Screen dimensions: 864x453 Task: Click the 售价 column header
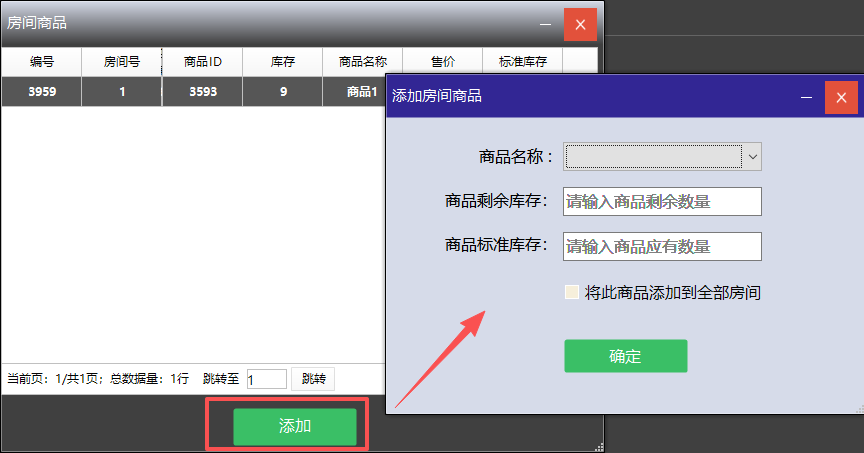point(442,62)
